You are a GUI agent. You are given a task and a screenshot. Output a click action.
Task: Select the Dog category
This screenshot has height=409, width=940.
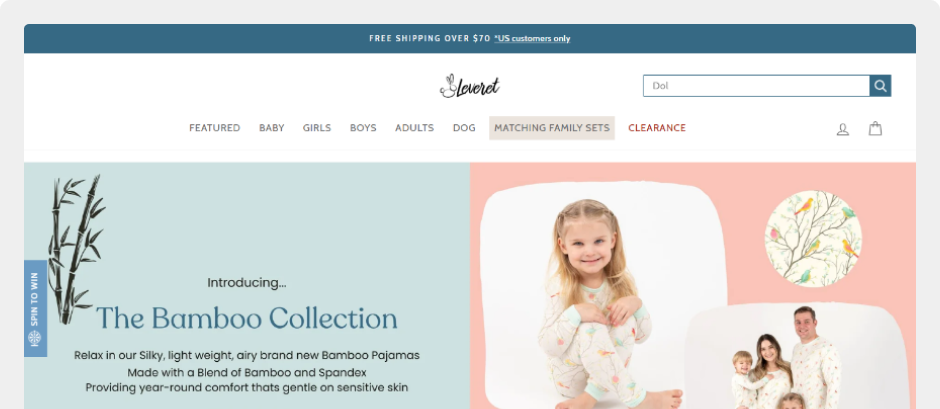point(464,128)
